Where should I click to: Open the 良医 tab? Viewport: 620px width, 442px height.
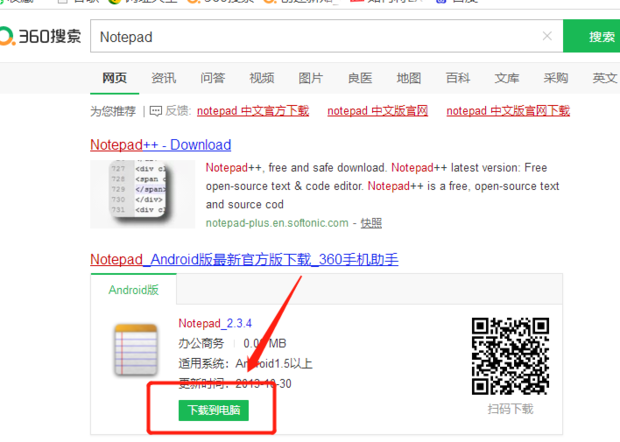pos(359,78)
